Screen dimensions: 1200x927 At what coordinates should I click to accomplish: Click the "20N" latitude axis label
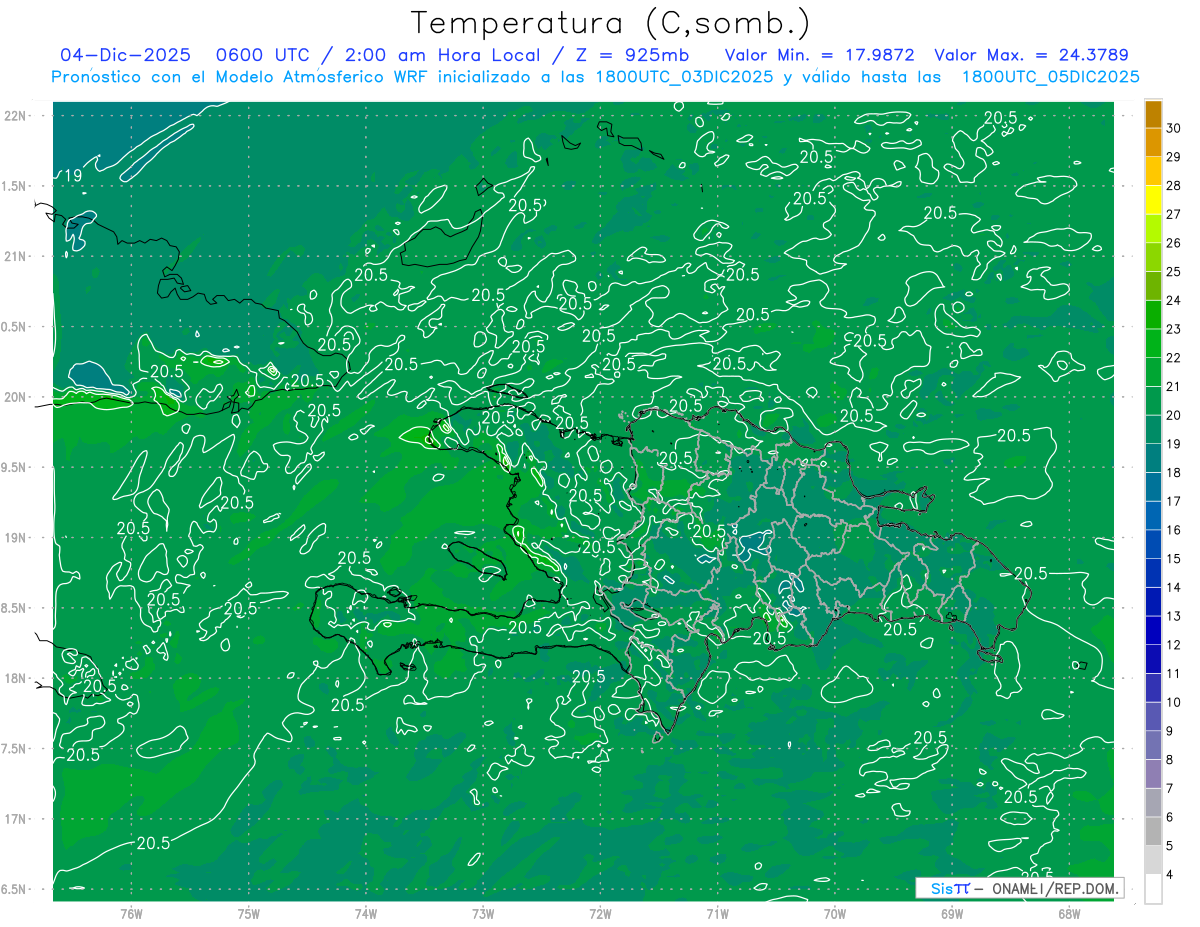point(17,397)
